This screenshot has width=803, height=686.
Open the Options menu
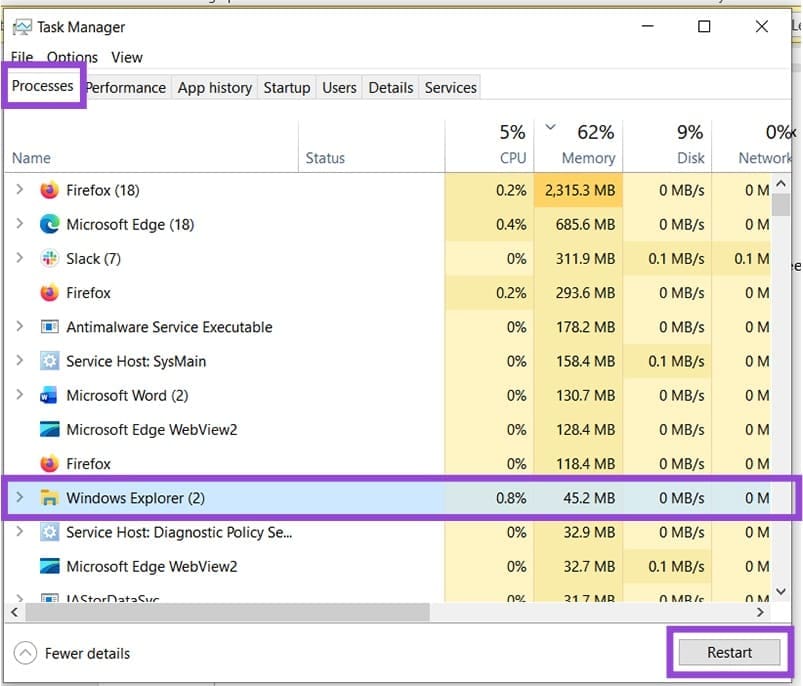(71, 57)
